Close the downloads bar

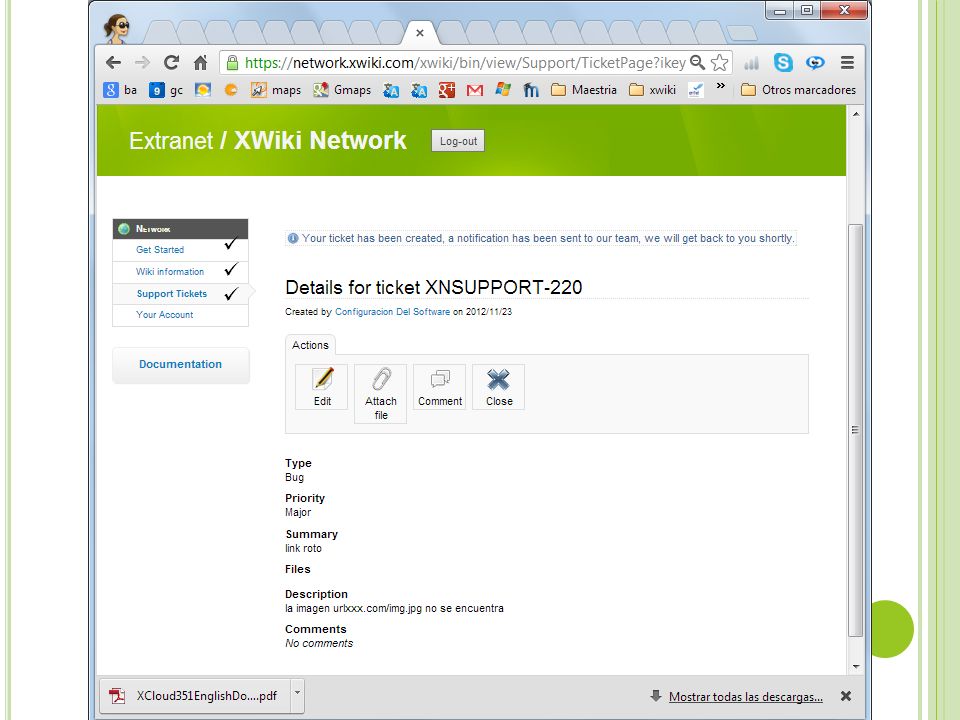tap(846, 696)
